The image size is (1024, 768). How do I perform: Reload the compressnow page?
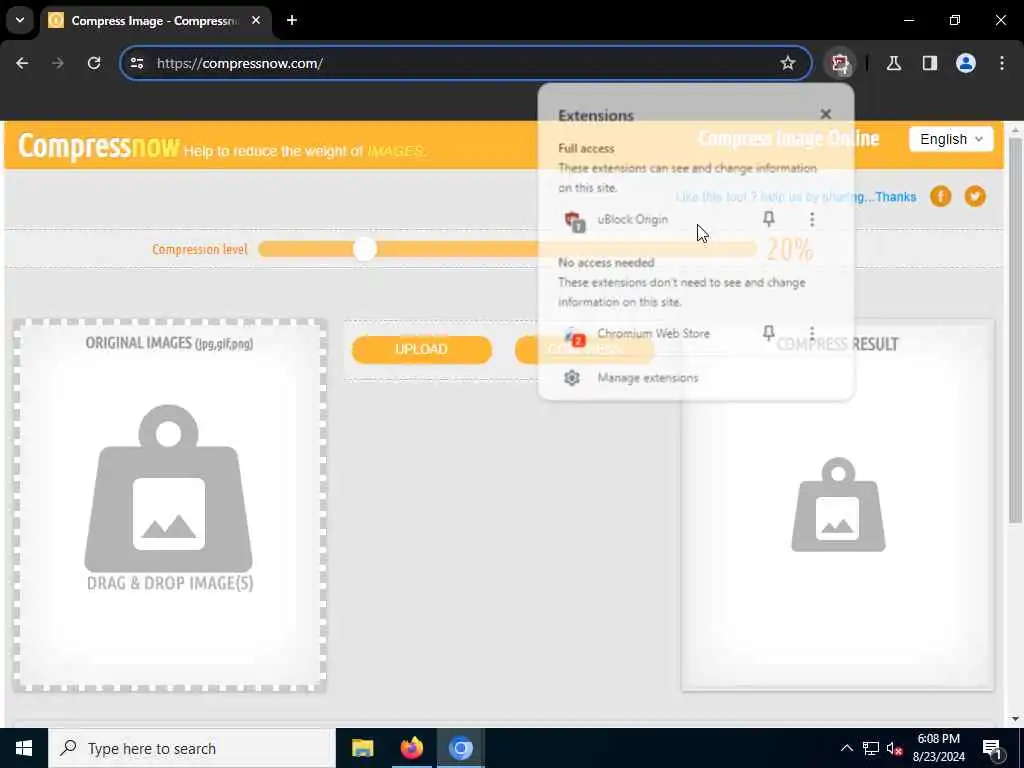coord(94,63)
